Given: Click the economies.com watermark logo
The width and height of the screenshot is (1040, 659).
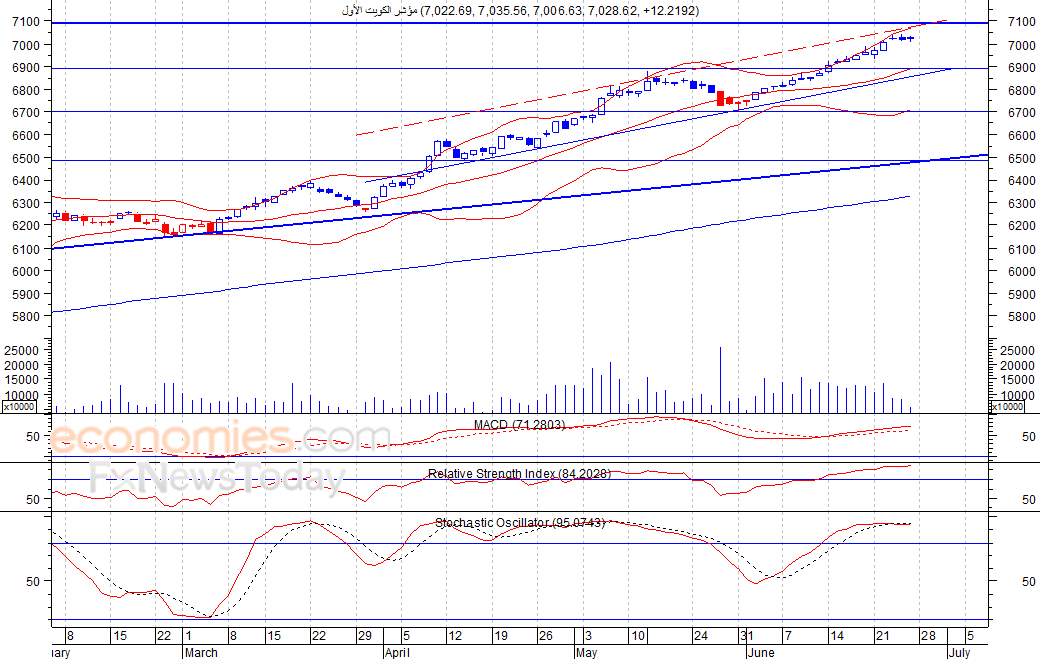Looking at the screenshot, I should [x=219, y=438].
